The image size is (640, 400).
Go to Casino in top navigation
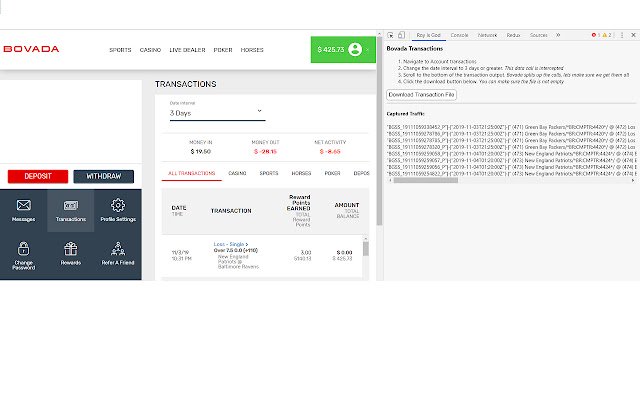click(150, 50)
